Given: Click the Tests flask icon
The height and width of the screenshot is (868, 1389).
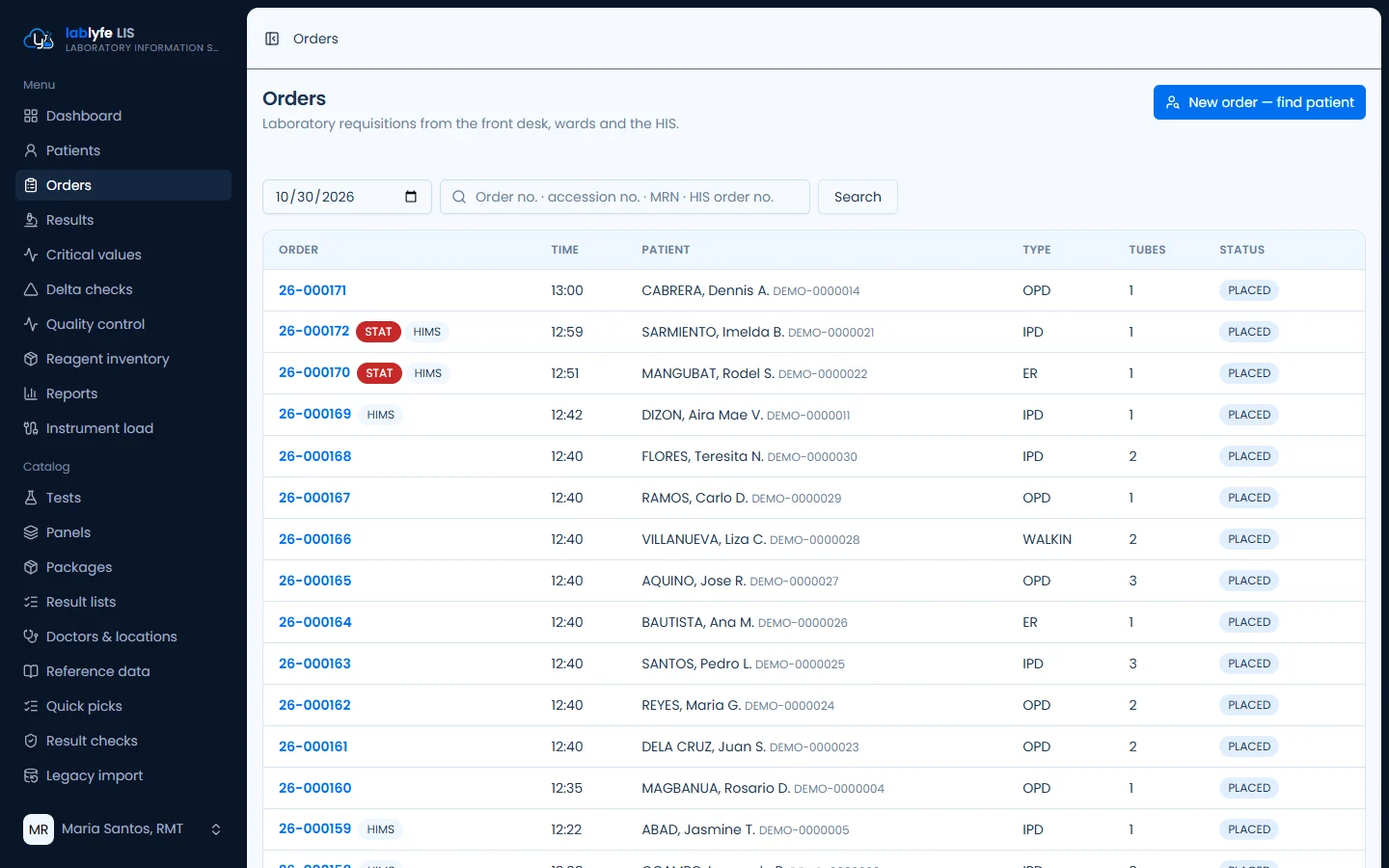Looking at the screenshot, I should [31, 498].
